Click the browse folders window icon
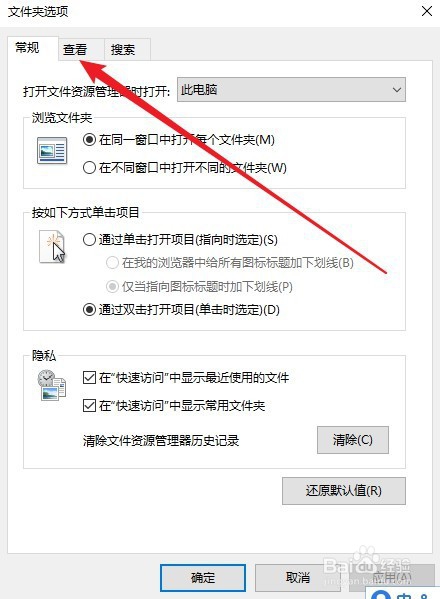The width and height of the screenshot is (440, 599). pos(52,151)
